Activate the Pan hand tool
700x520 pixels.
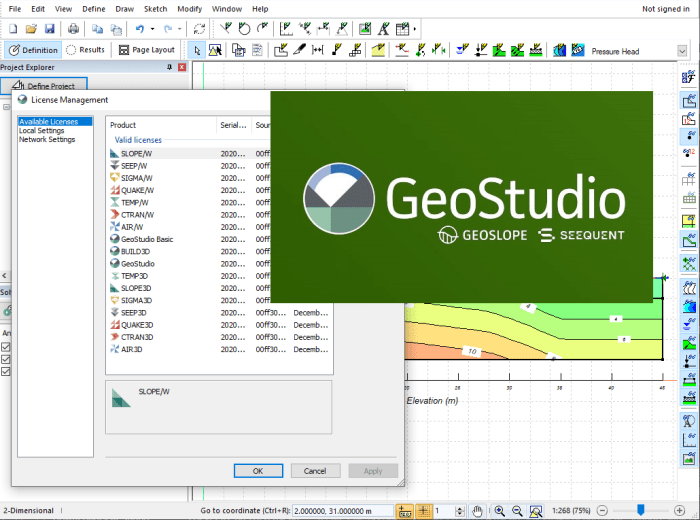478,511
